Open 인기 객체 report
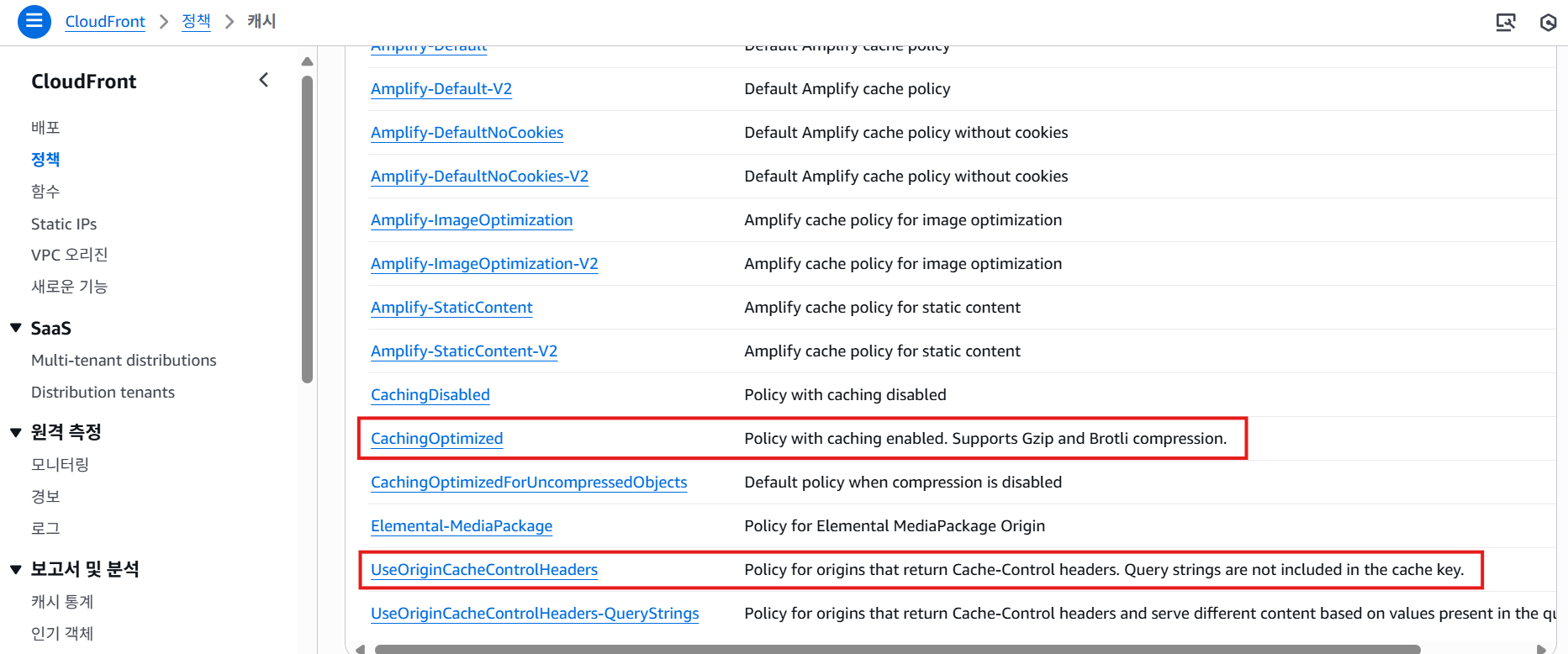Screen dimensions: 1568x654 [62, 633]
